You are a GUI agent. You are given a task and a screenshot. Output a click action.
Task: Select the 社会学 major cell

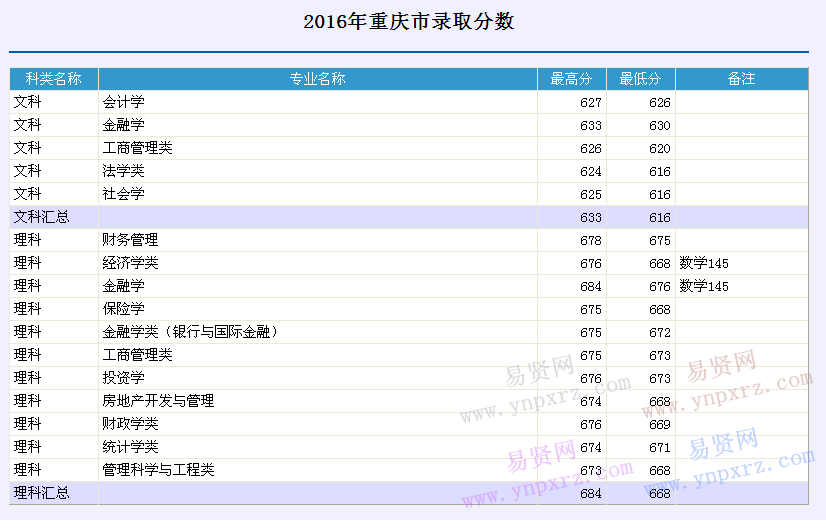coord(124,194)
